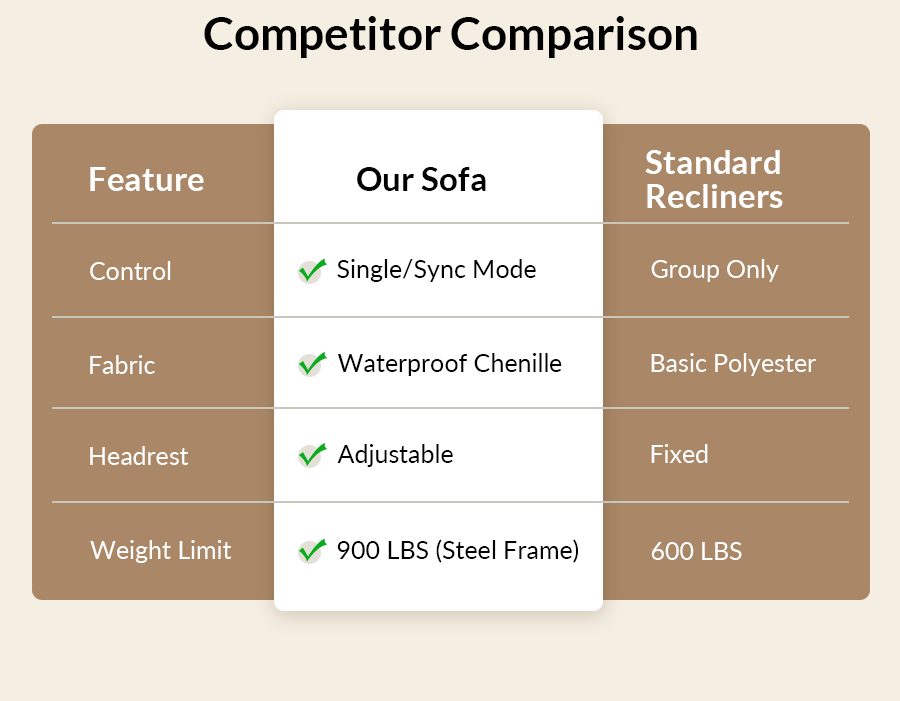Select the Fabric row label

coord(122,365)
